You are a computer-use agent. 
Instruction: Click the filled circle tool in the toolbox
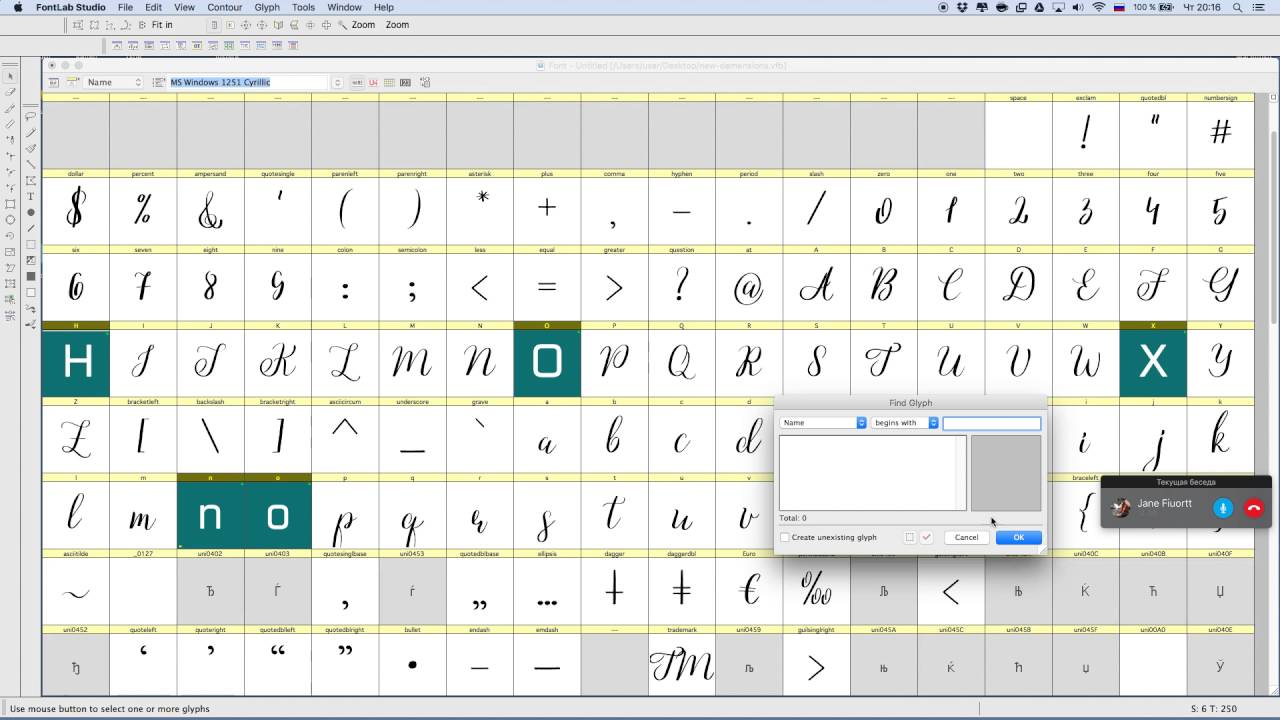click(31, 212)
